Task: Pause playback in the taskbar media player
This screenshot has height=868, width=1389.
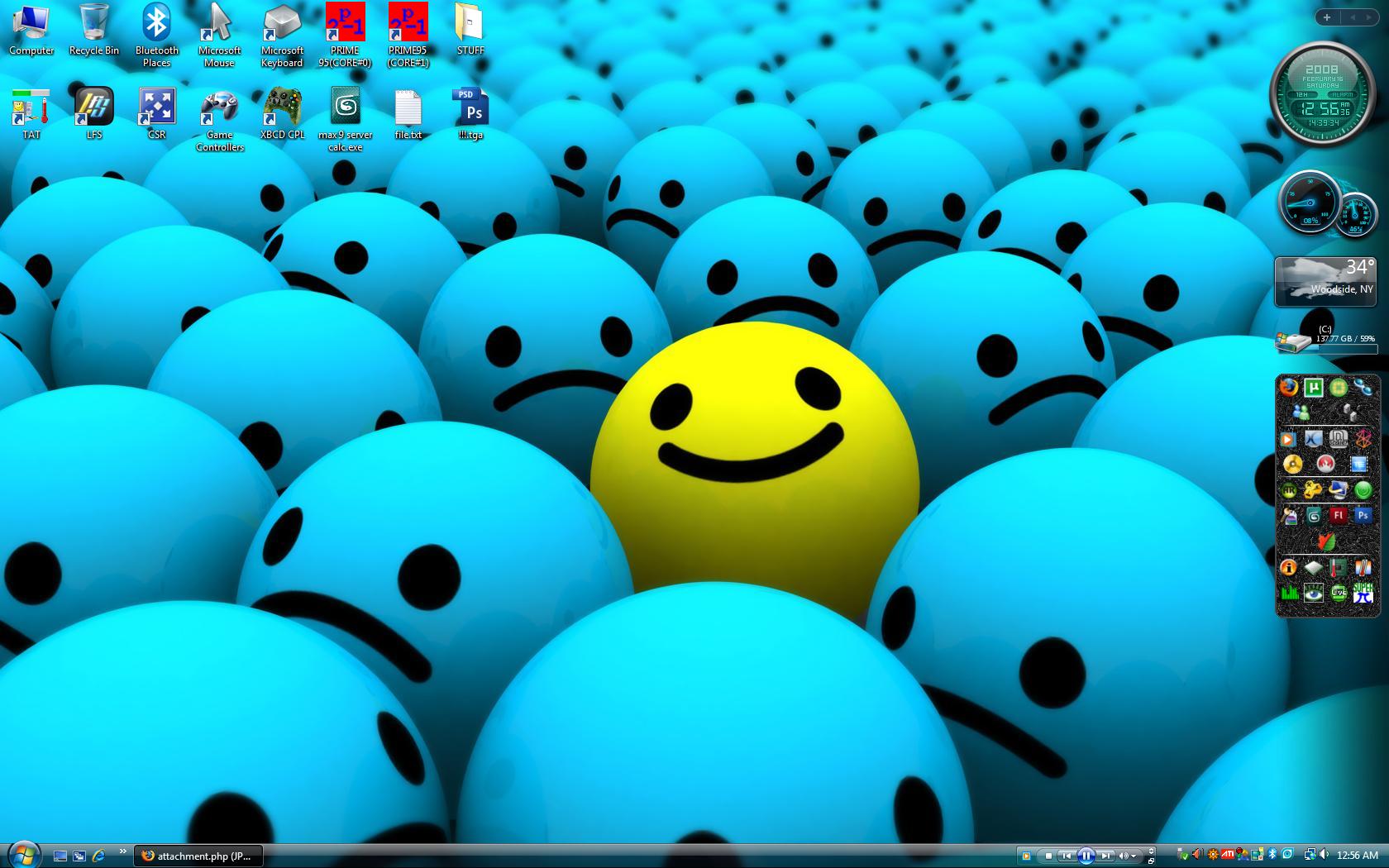Action: (1086, 856)
